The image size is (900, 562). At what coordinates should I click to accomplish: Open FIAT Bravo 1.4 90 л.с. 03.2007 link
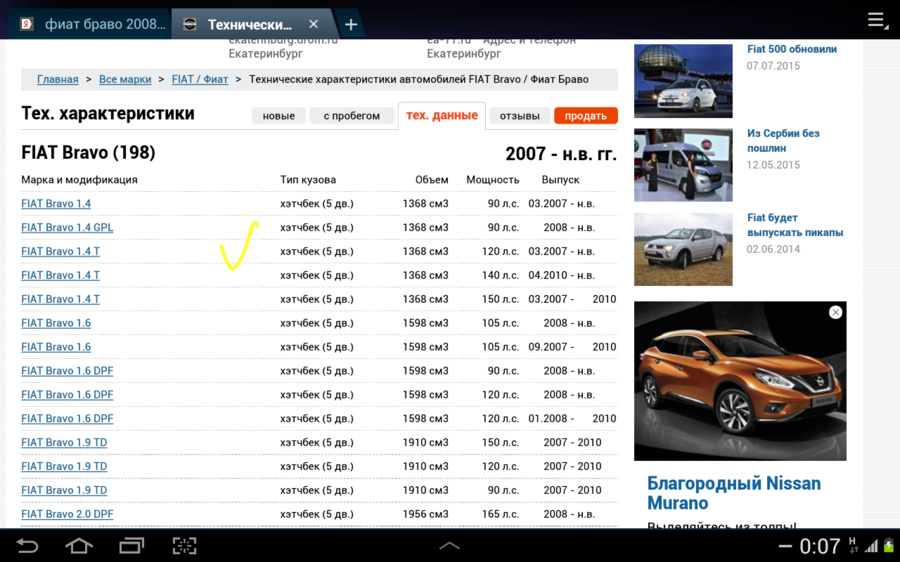(56, 204)
